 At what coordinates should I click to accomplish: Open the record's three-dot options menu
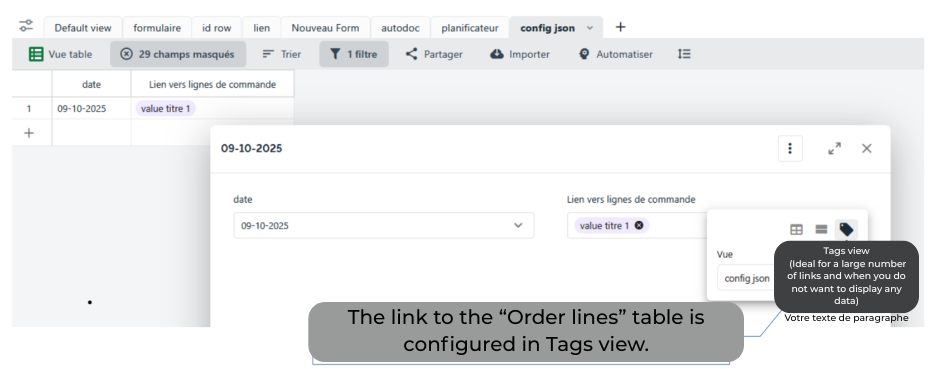(x=790, y=148)
